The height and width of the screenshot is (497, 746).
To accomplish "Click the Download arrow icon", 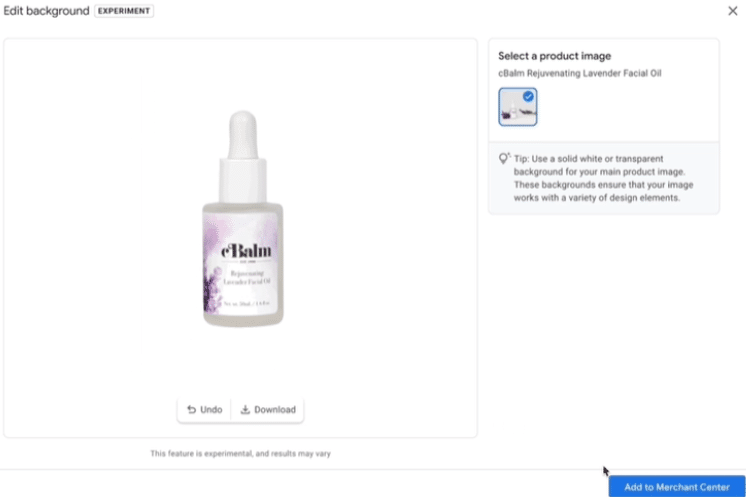I will pyautogui.click(x=245, y=409).
